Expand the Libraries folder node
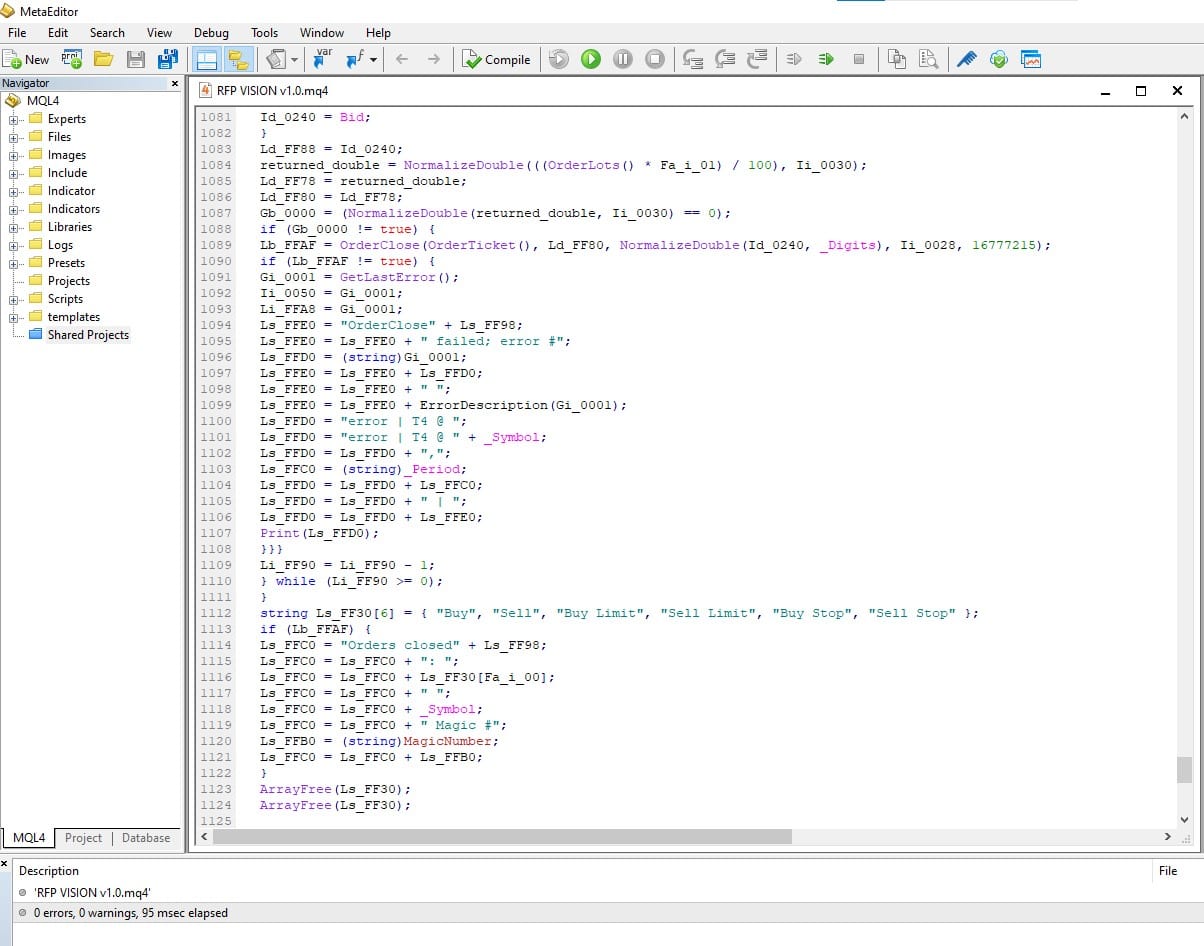The width and height of the screenshot is (1204, 946). tap(14, 227)
